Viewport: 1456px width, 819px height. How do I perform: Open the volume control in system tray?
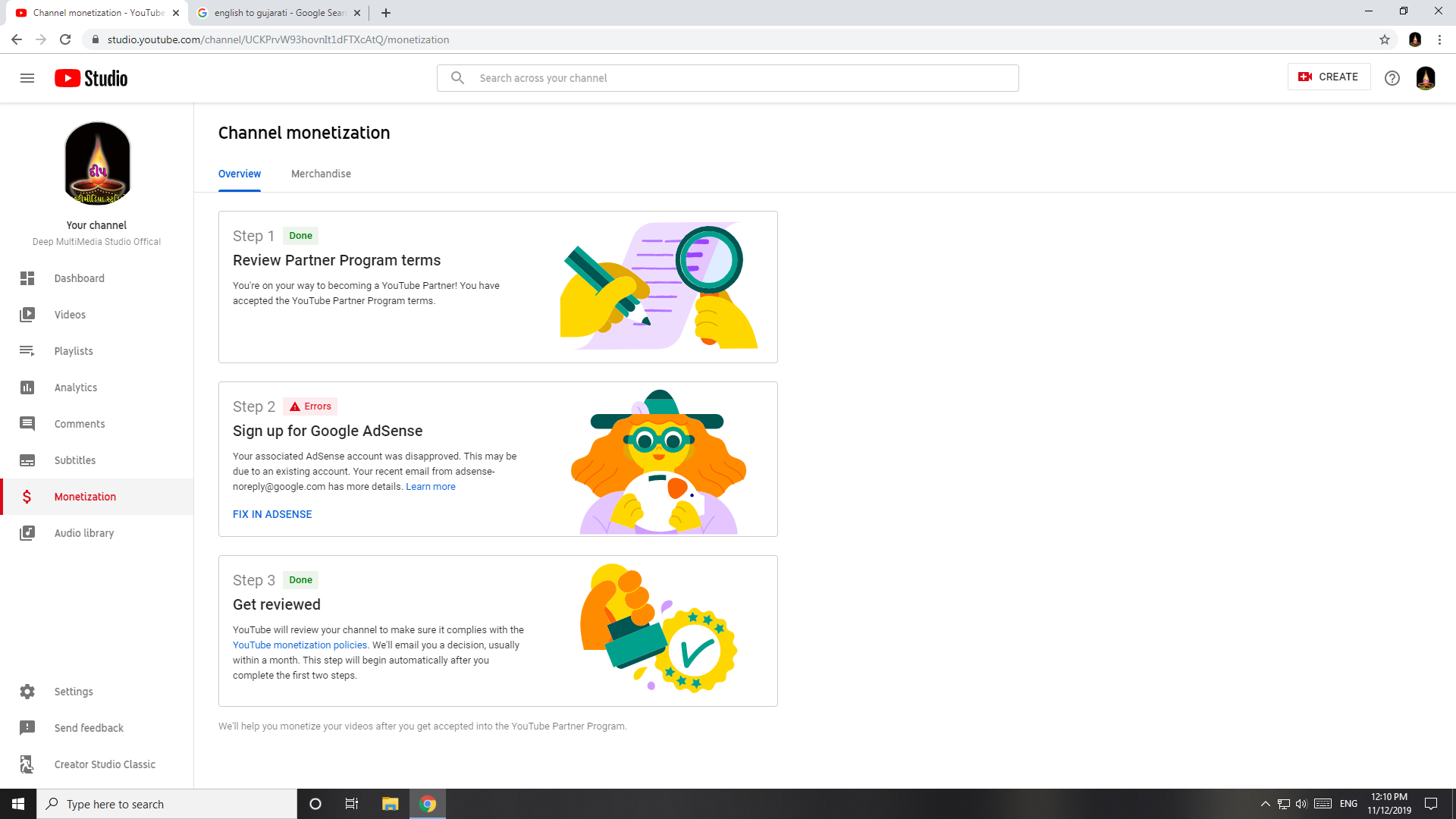coord(1301,804)
